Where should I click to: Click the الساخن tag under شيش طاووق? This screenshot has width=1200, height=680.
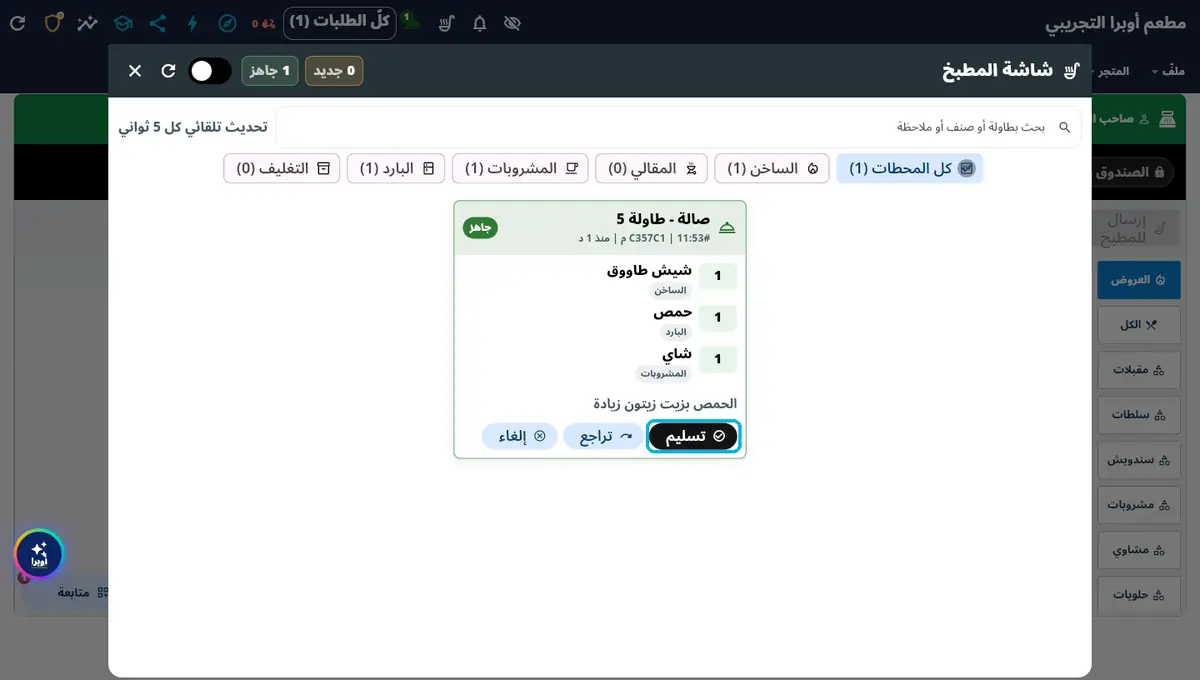(x=671, y=290)
